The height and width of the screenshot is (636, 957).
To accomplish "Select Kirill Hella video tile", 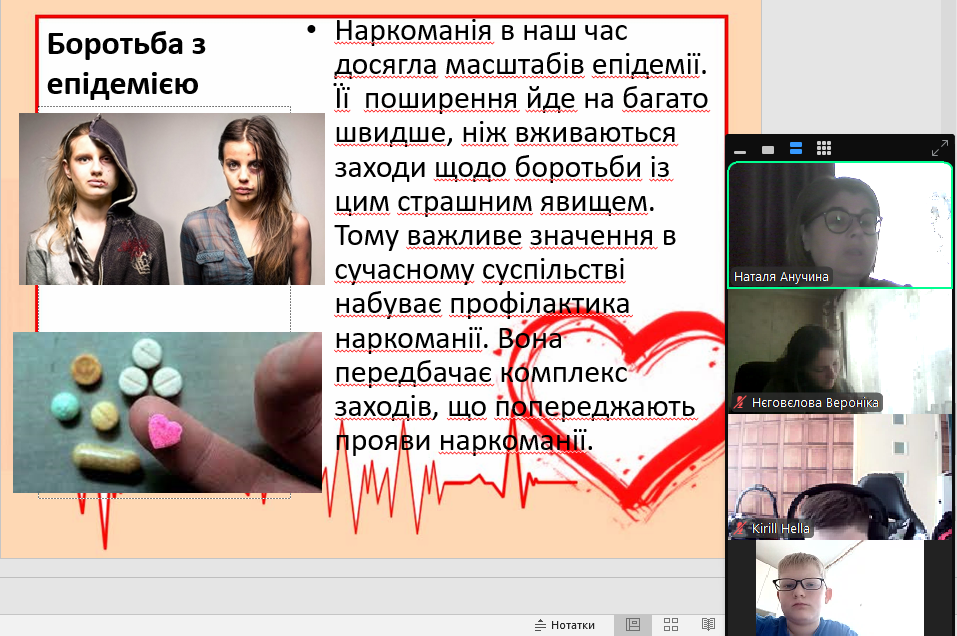I will click(840, 477).
